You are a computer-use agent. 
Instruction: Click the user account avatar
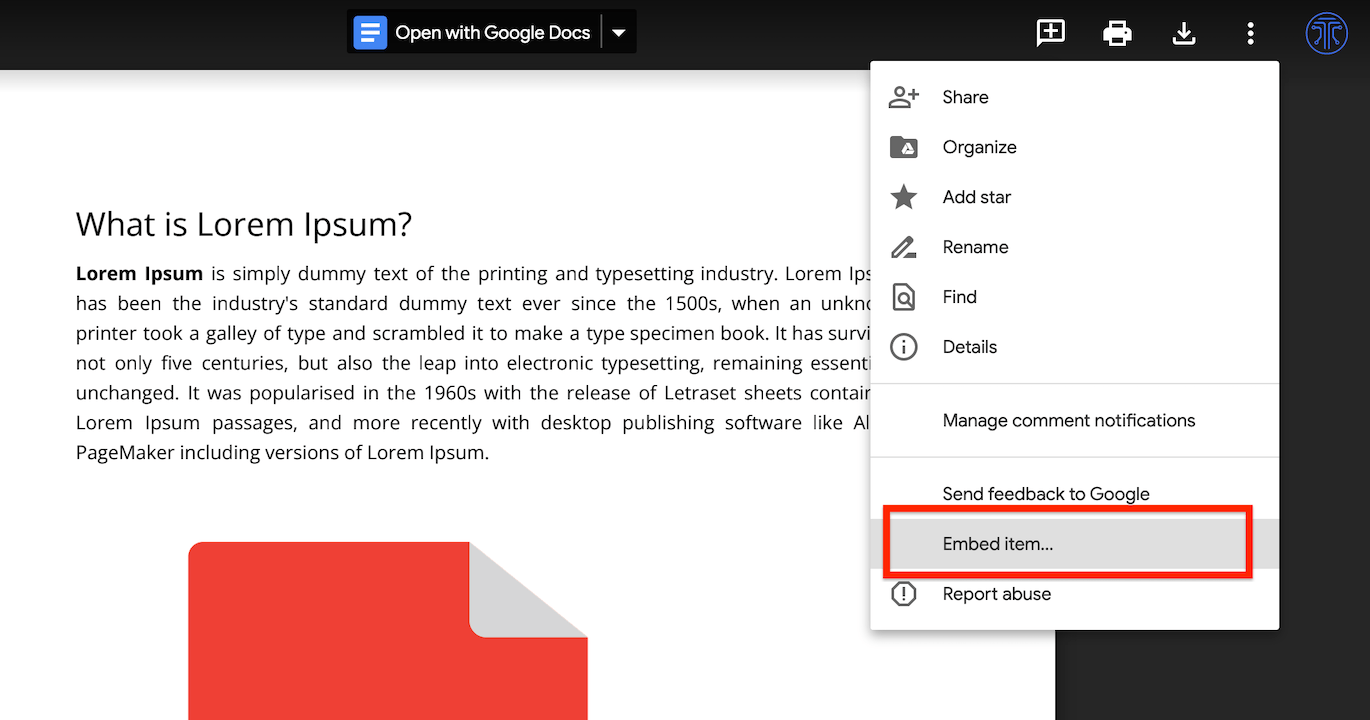pos(1327,33)
